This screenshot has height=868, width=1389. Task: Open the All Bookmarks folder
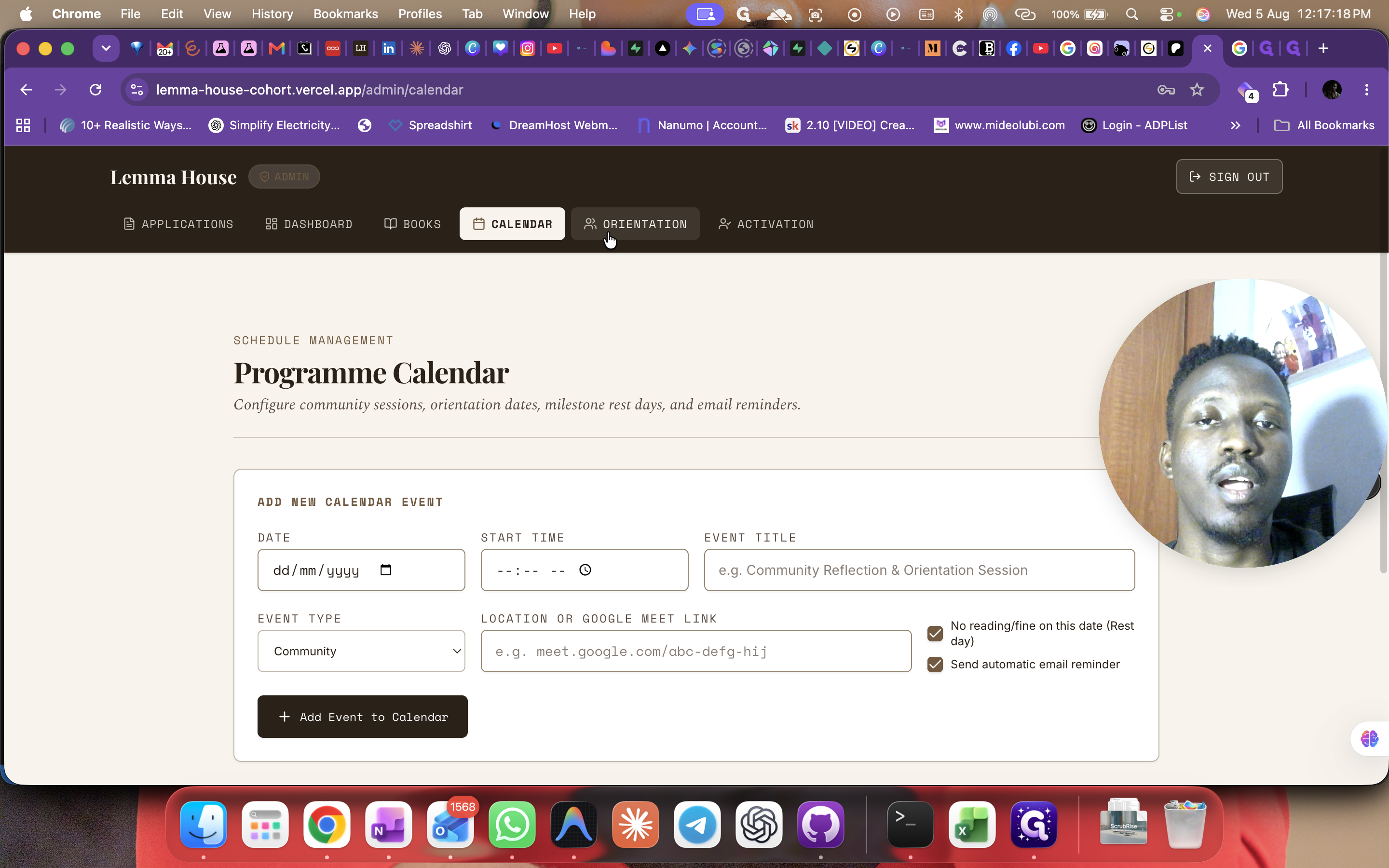[1324, 125]
